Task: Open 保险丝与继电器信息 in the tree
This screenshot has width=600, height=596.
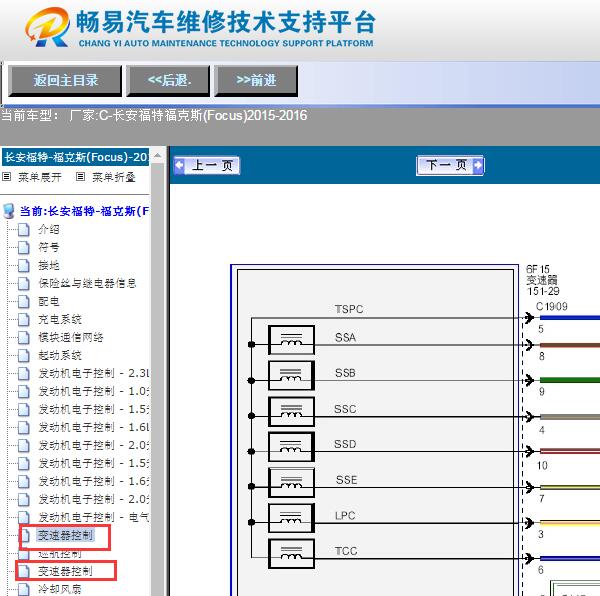Action: pos(87,283)
